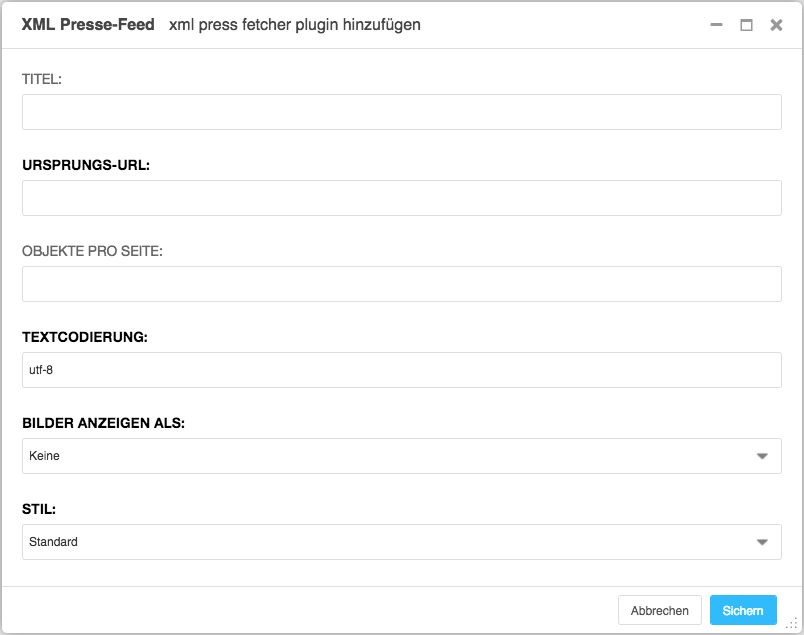
Task: Open the Bilder anzeigen als dropdown
Action: pos(401,456)
